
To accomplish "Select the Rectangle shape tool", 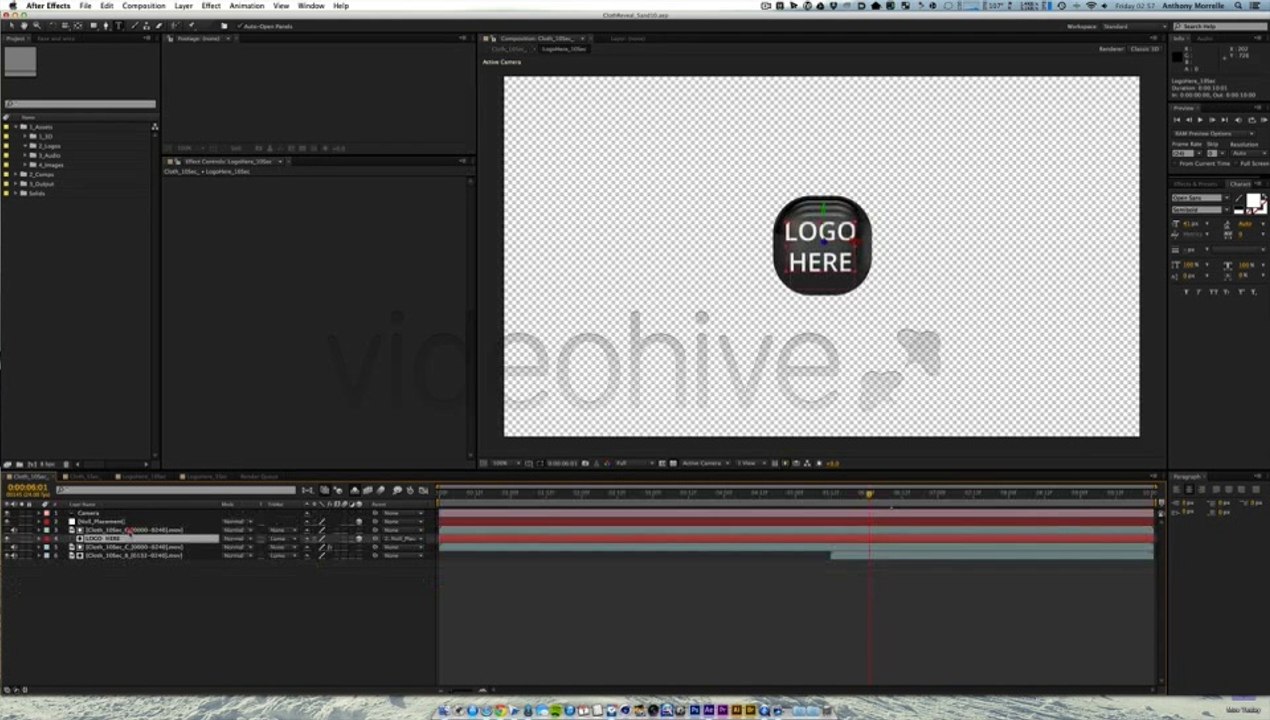I will coord(93,26).
